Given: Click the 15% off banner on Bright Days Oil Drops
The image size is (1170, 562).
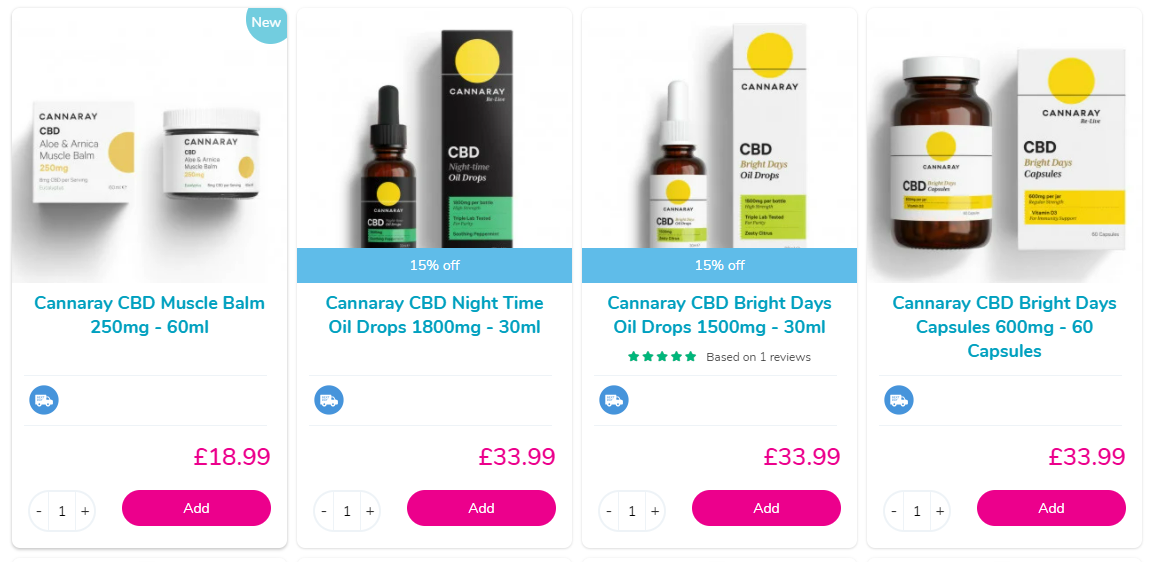Looking at the screenshot, I should click(x=719, y=265).
